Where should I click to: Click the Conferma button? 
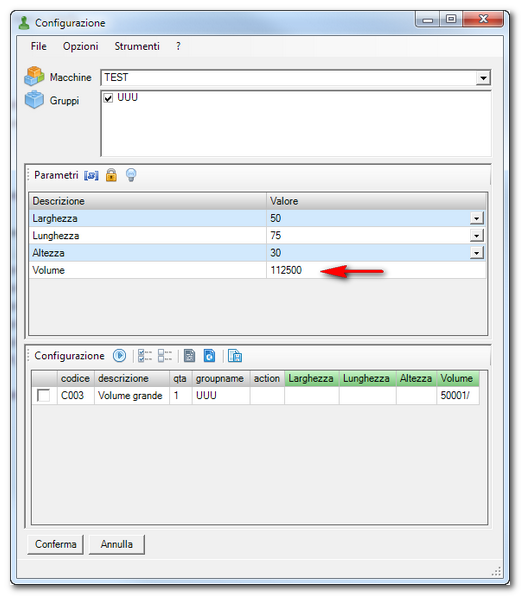(x=55, y=544)
